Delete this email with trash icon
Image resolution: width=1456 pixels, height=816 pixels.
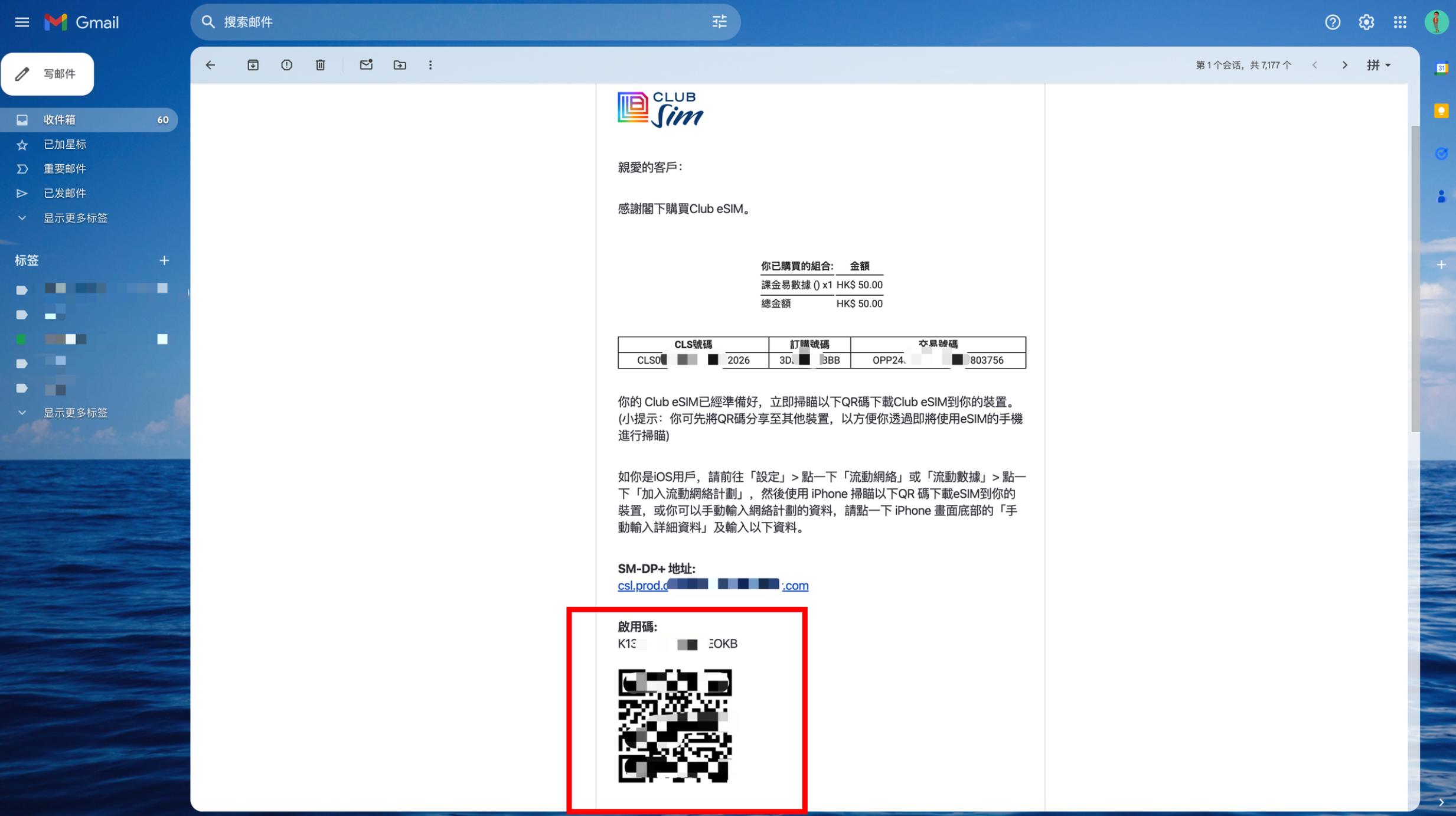coord(320,65)
